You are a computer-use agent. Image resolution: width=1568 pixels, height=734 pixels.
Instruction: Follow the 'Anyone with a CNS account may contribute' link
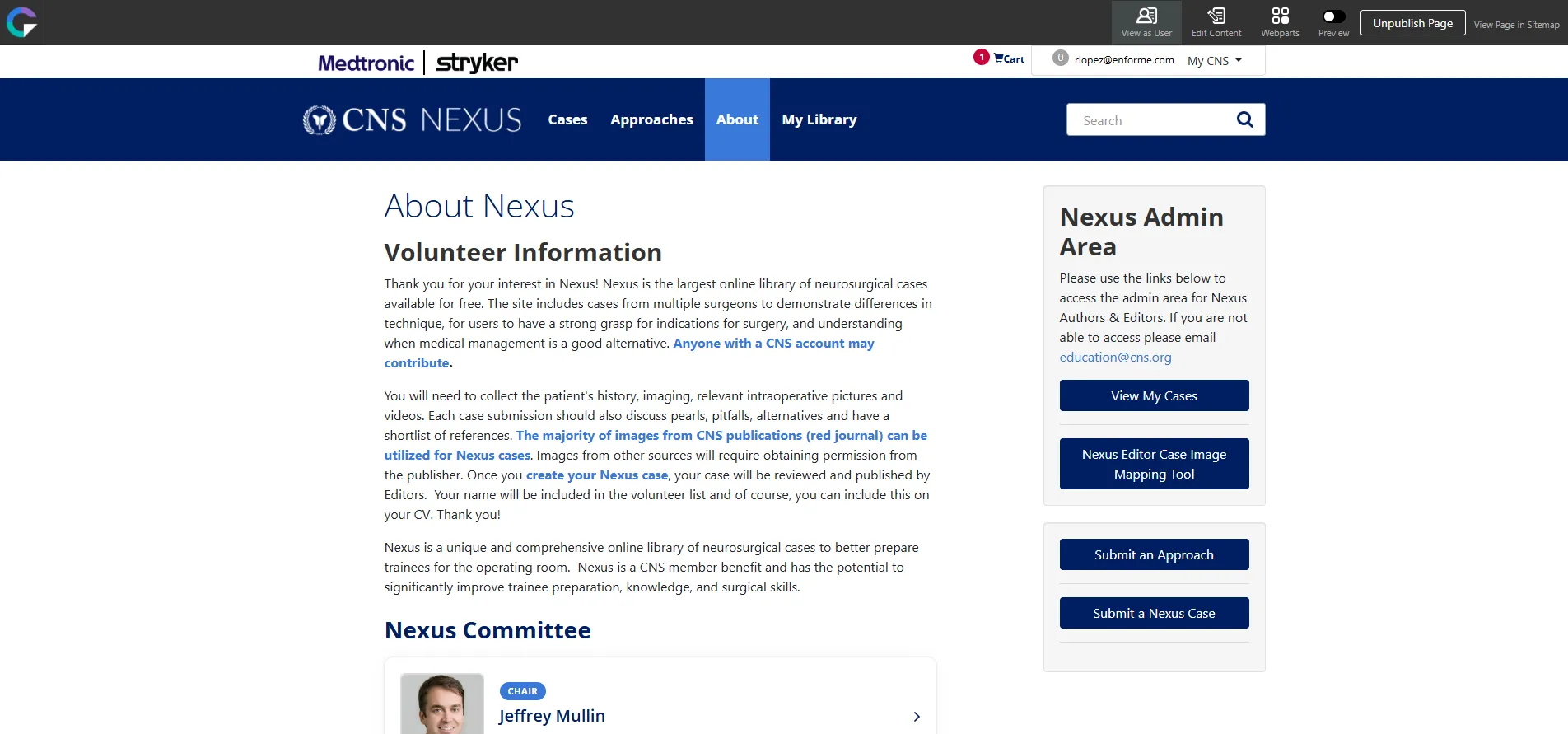click(629, 353)
